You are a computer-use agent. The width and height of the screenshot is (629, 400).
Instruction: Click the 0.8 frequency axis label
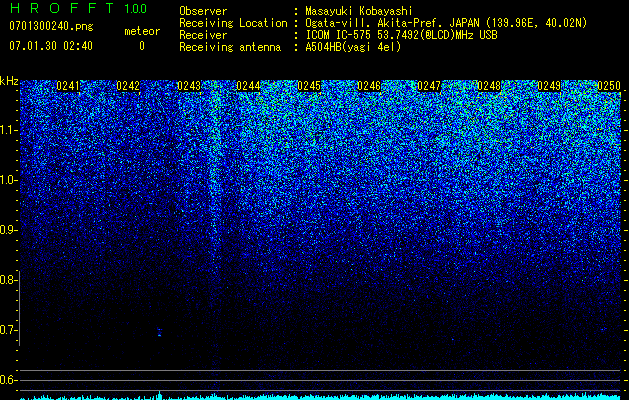tap(7, 280)
